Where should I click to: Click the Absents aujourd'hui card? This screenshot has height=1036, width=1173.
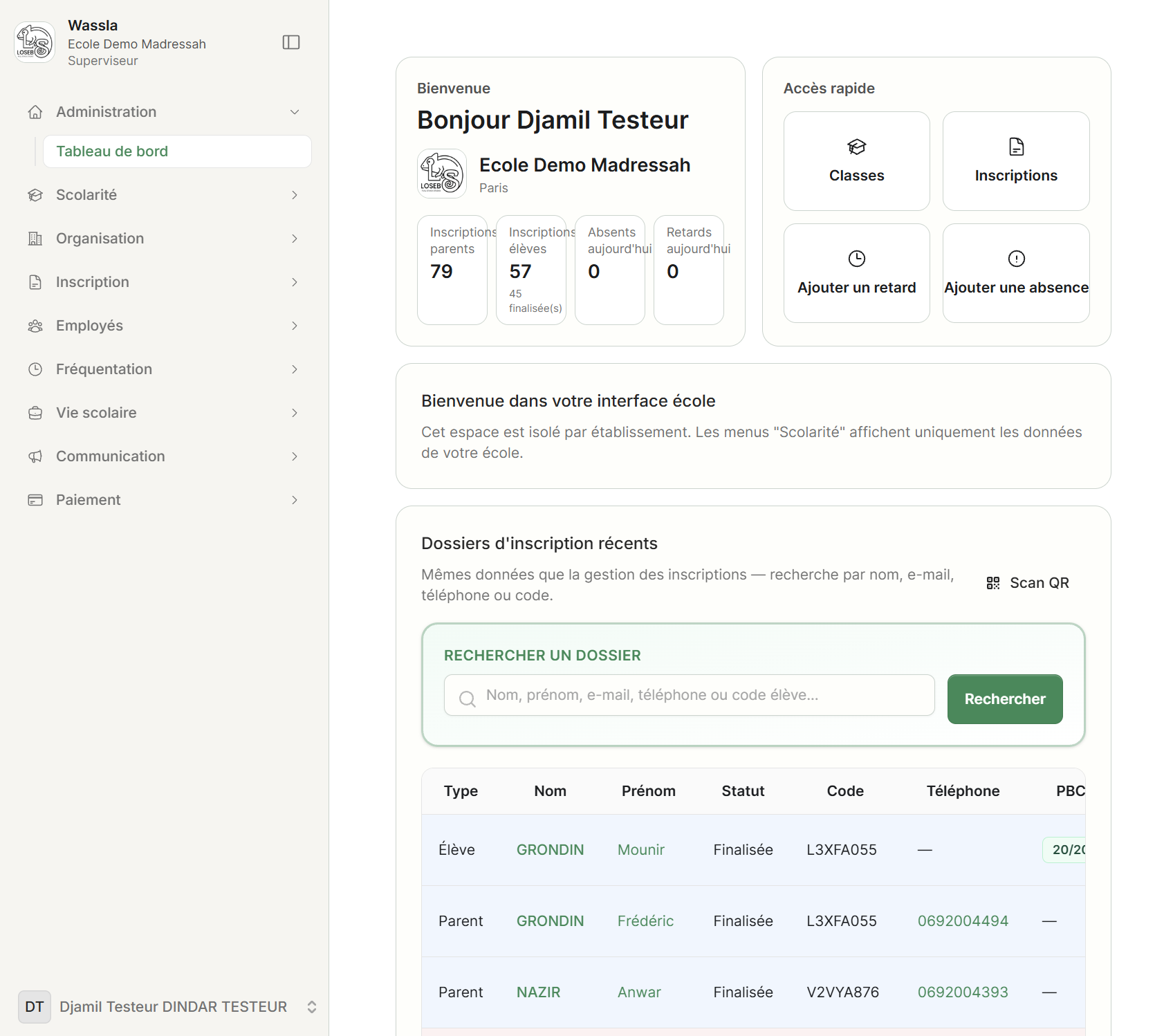coord(610,270)
